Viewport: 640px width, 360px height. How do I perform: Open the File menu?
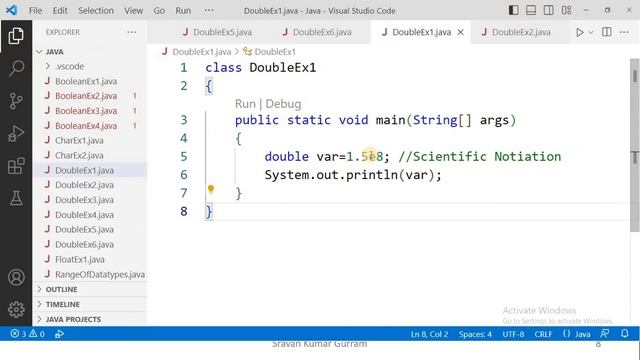point(36,11)
